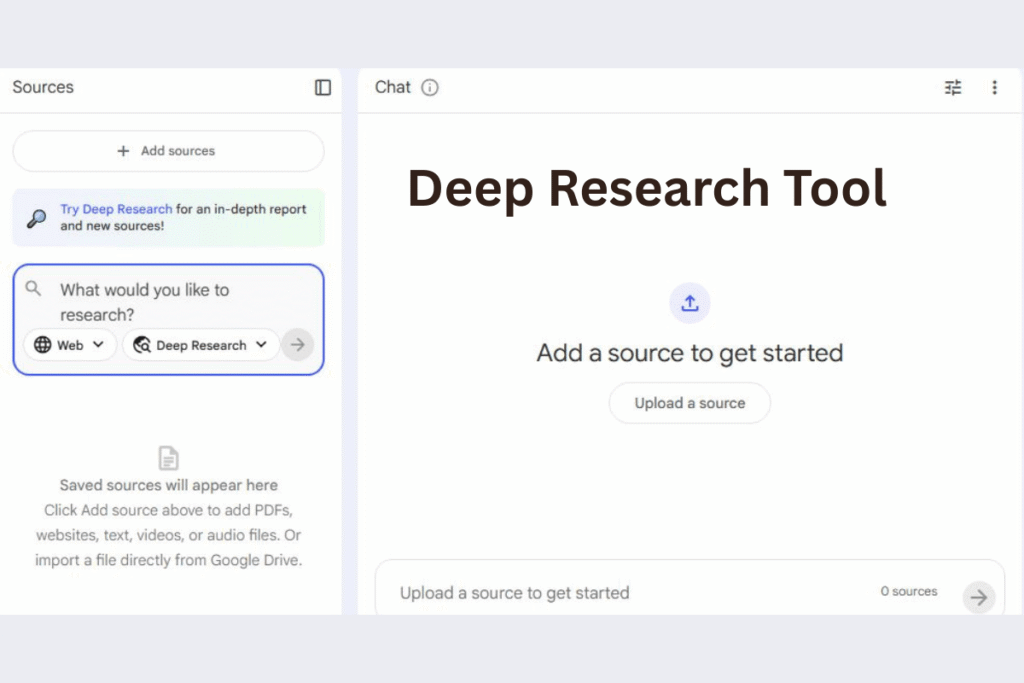Collapse the Sources panel with the sidebar icon

[323, 87]
